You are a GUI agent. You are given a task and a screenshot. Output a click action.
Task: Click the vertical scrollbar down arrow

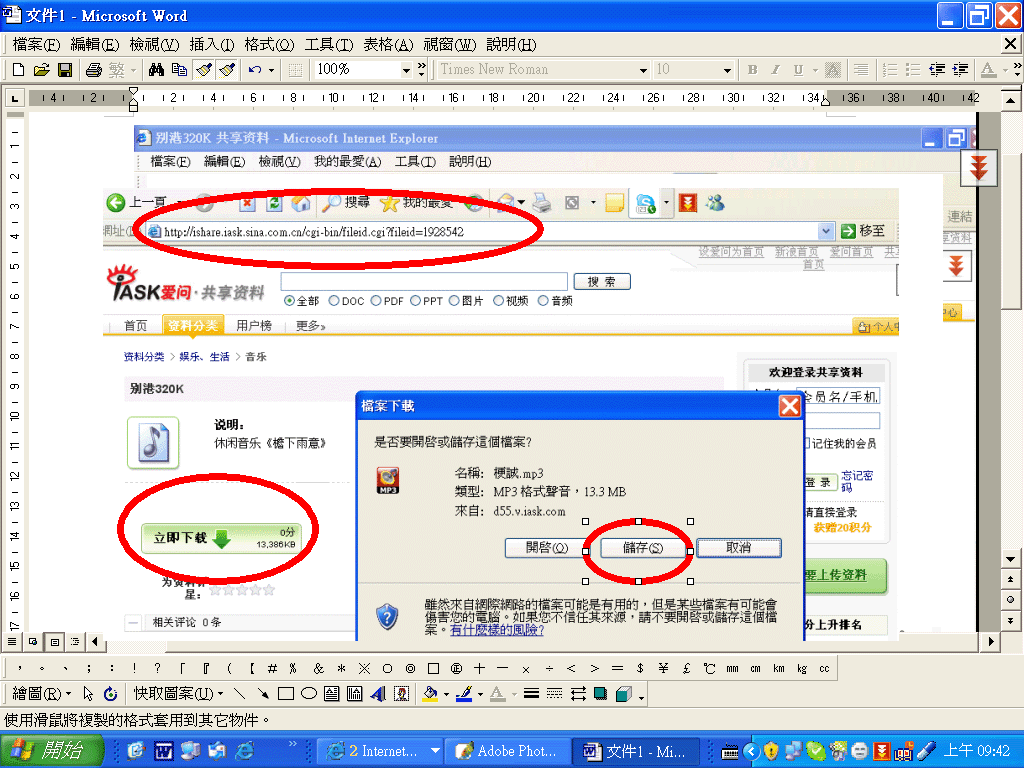(1010, 559)
